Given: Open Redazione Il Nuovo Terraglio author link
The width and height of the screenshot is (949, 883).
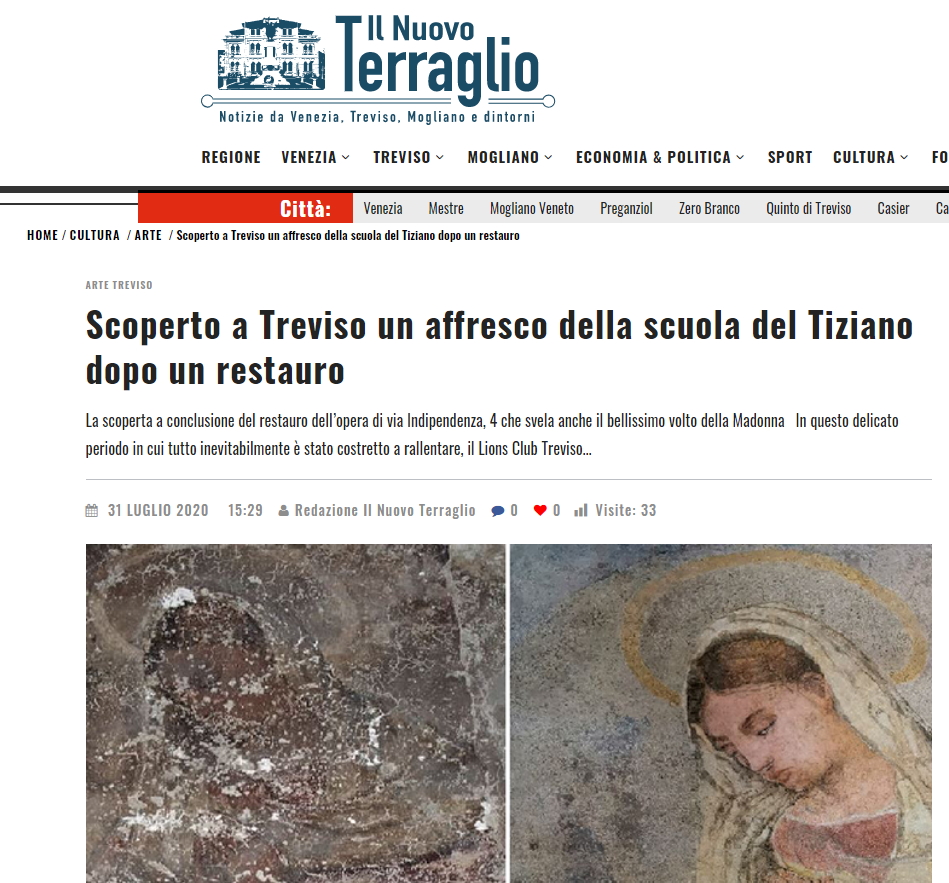Looking at the screenshot, I should click(x=385, y=510).
